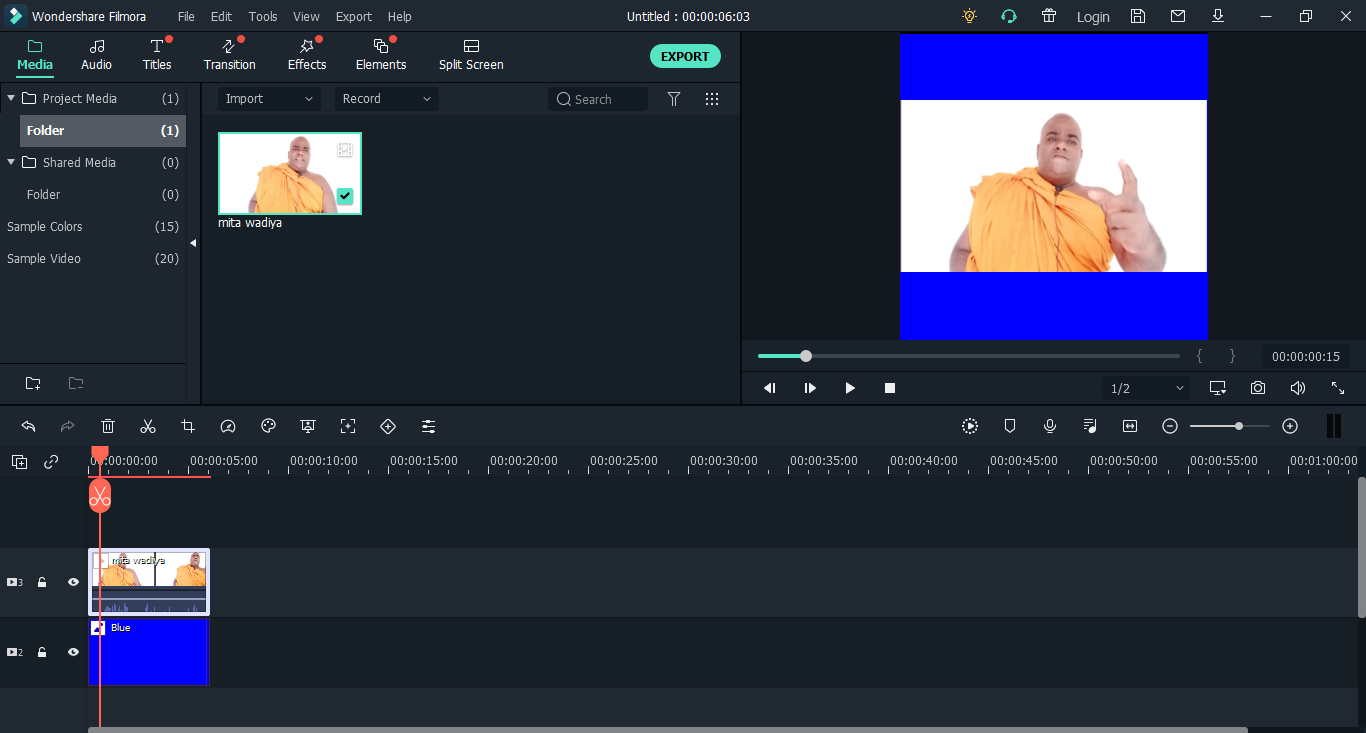Click the preview playback progress slider
Screen dimensions: 1366x733
click(969, 356)
